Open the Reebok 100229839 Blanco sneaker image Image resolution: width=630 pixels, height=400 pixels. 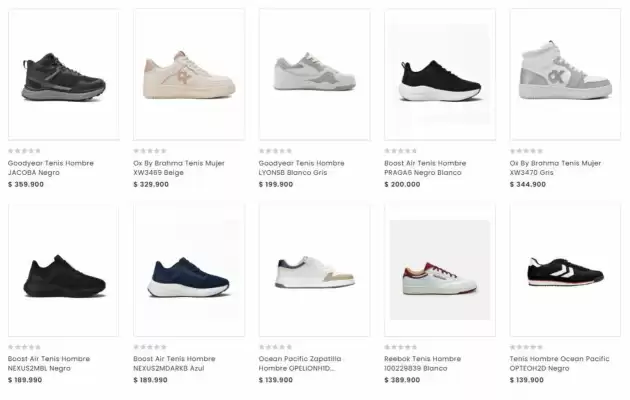pos(439,271)
